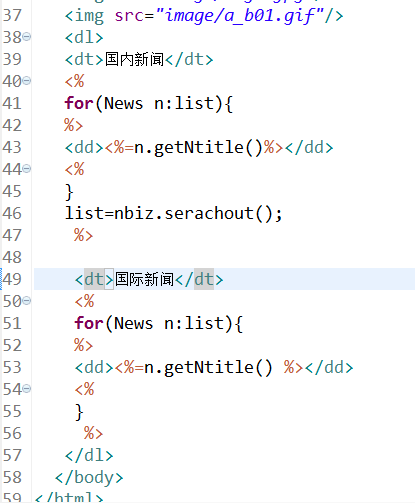The width and height of the screenshot is (415, 503).
Task: Click 'for' keyword on line 41
Action: pos(79,103)
